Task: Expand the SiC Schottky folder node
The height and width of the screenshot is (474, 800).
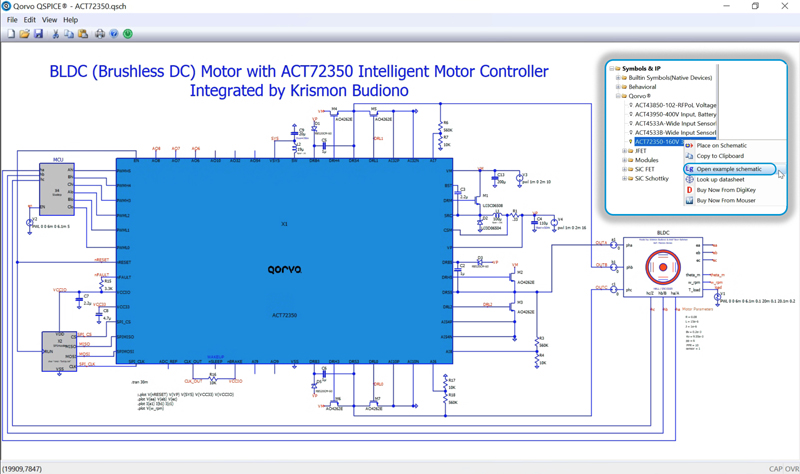Action: click(x=624, y=179)
